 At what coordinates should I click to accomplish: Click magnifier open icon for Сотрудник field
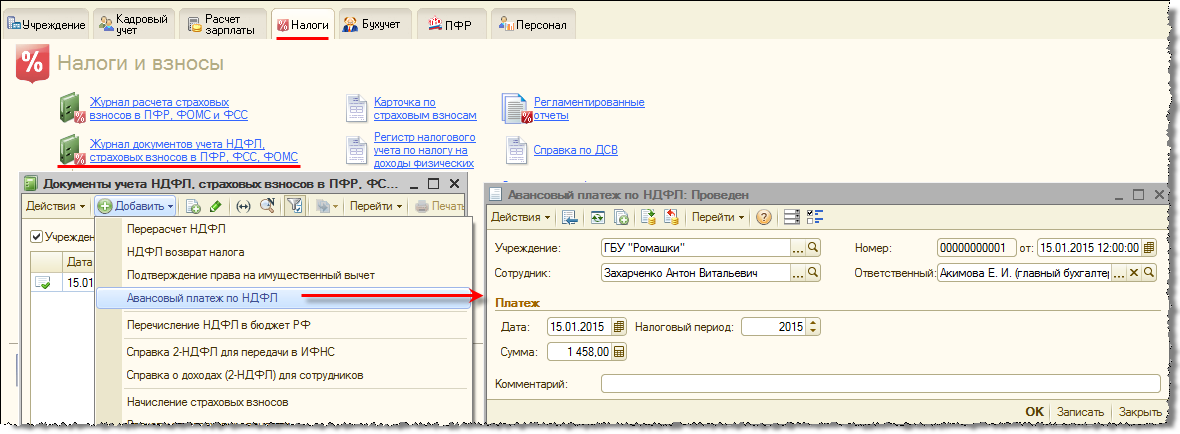813,272
